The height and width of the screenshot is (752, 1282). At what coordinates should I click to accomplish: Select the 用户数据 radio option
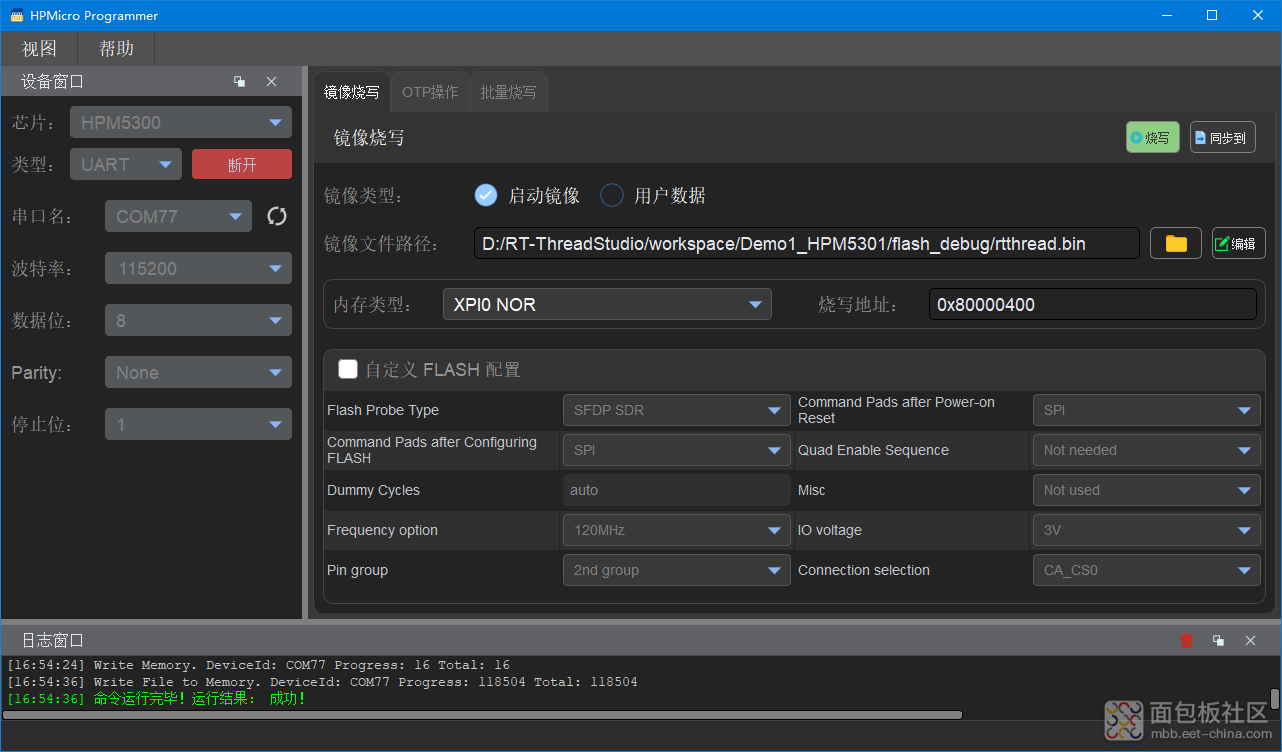[612, 195]
